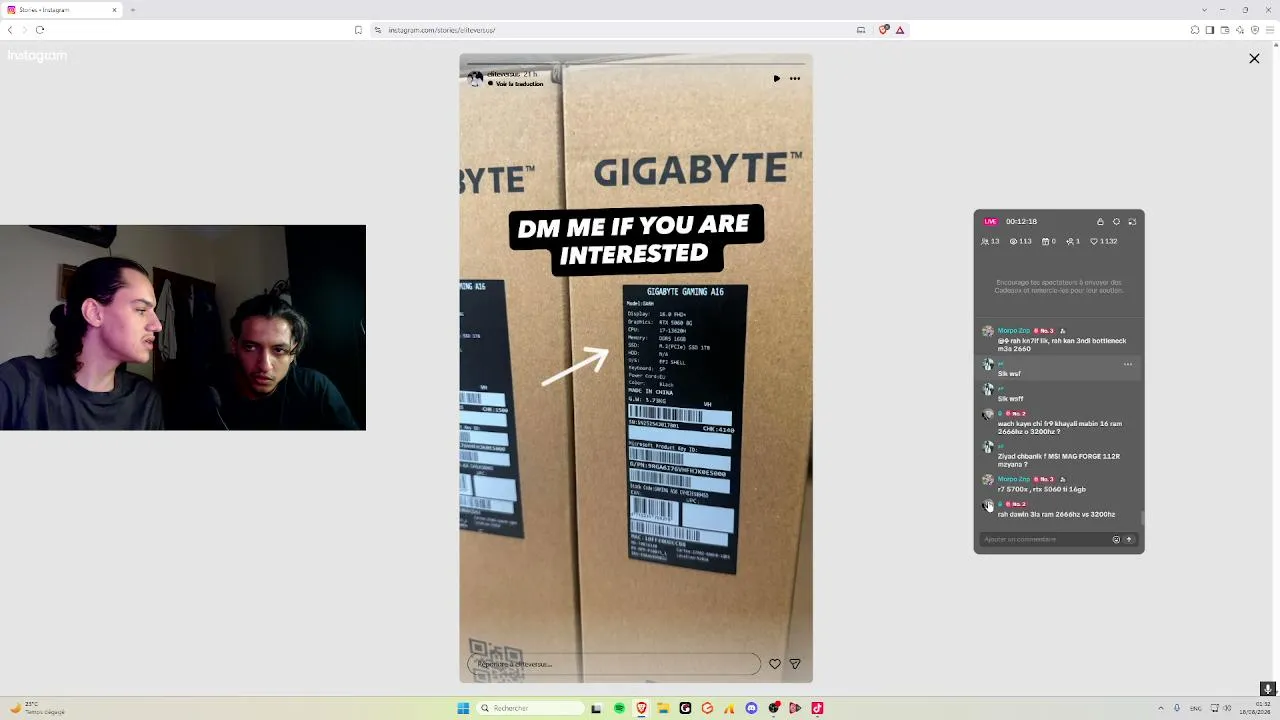Image resolution: width=1280 pixels, height=720 pixels.
Task: Click the "r7 5700x, rtx 5060 ti 16gb" comment
Action: [x=1041, y=489]
